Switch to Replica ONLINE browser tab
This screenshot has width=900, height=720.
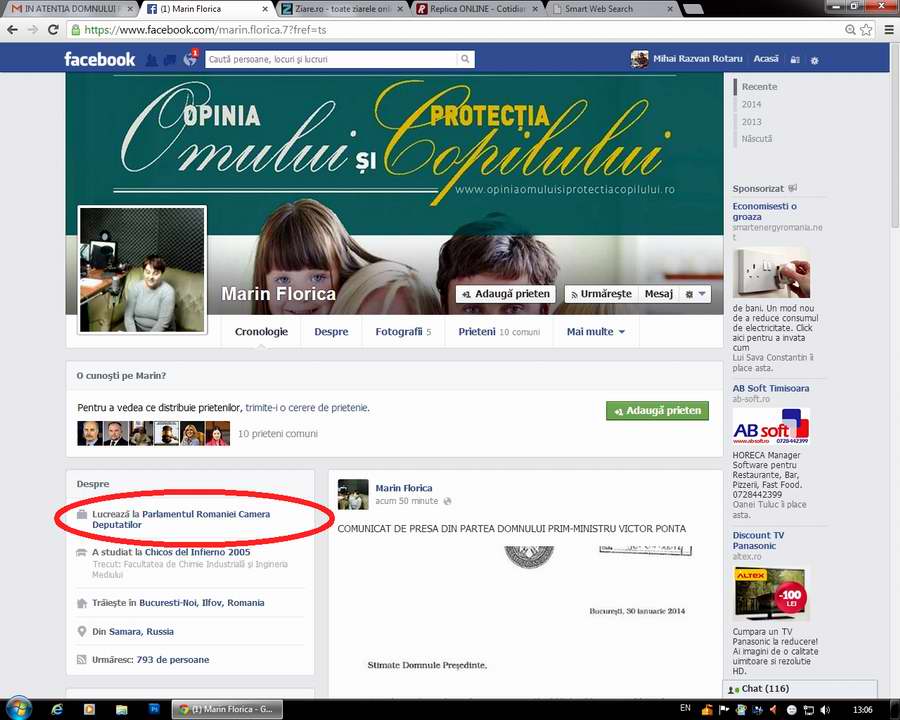point(478,9)
